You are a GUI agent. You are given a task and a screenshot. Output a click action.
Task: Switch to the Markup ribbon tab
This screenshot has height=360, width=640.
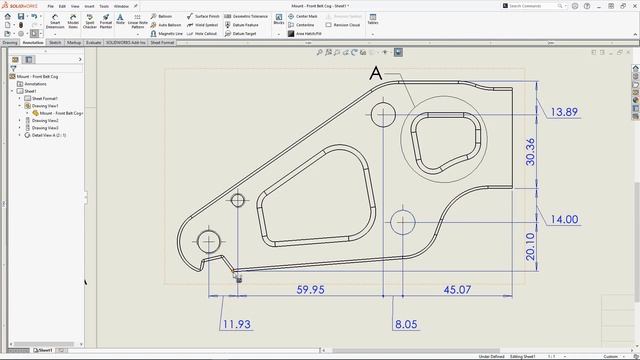[x=74, y=42]
